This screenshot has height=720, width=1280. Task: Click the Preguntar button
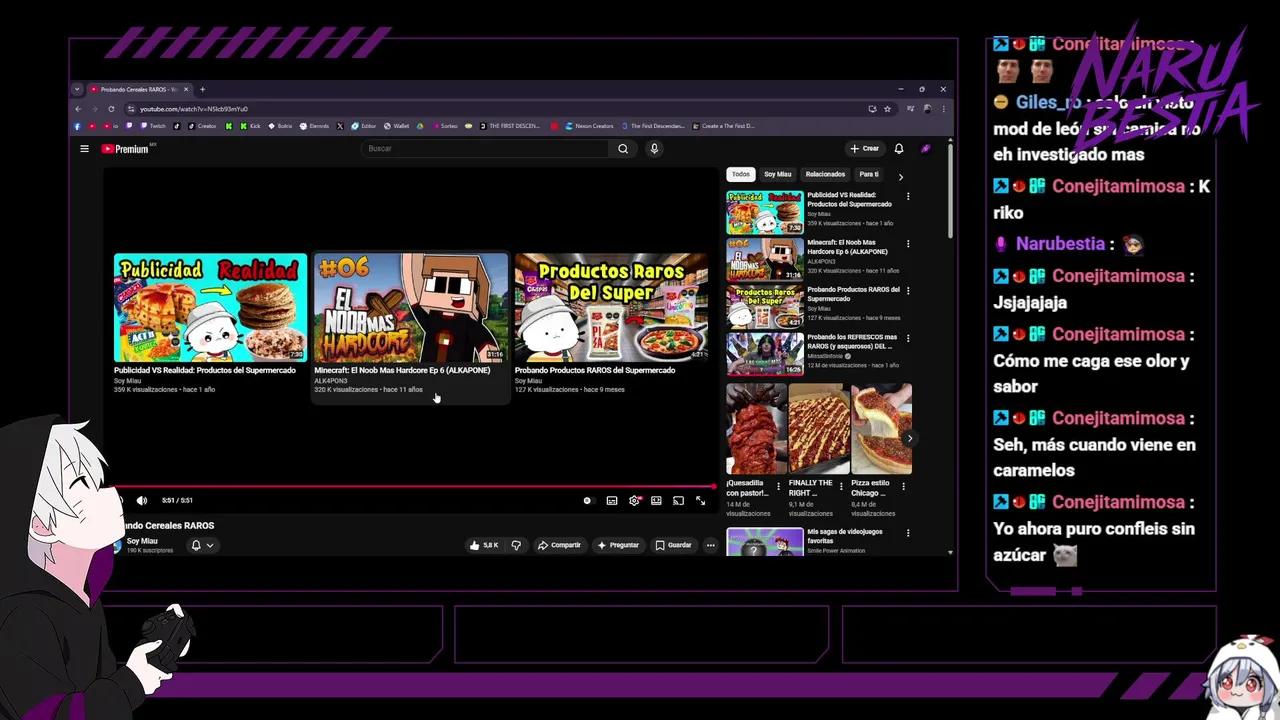(x=618, y=545)
